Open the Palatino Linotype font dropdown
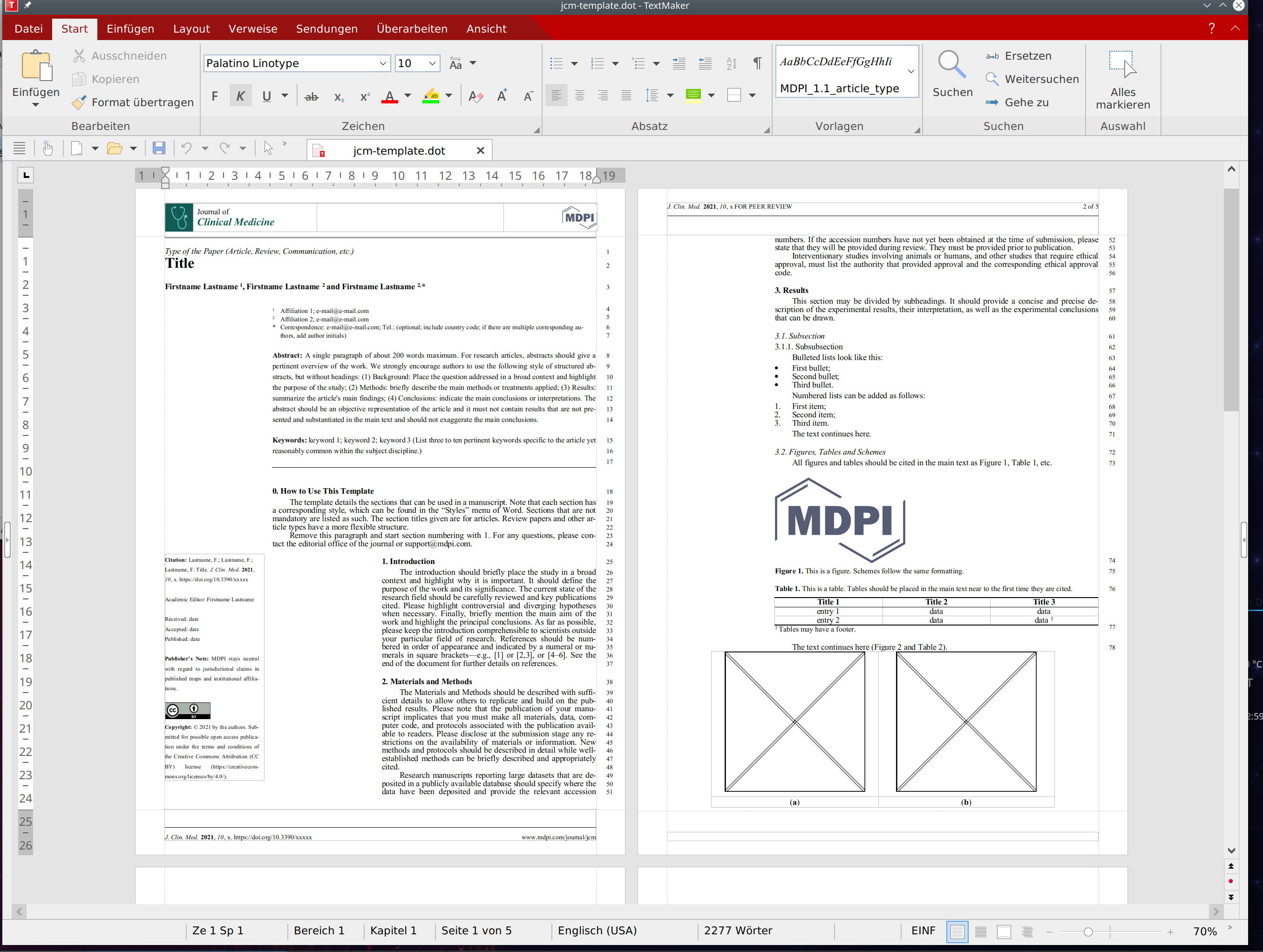This screenshot has width=1263, height=952. (382, 63)
